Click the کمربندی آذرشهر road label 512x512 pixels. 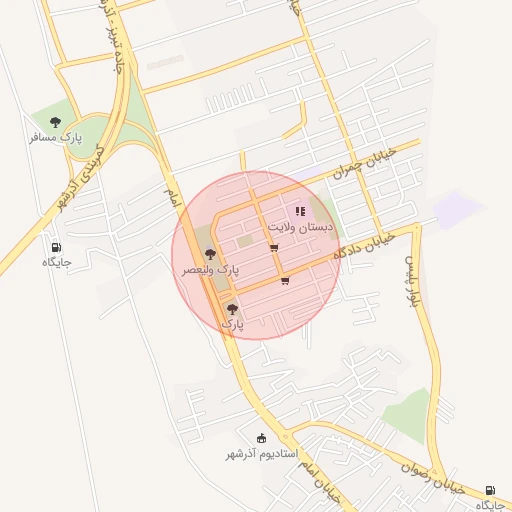click(81, 179)
